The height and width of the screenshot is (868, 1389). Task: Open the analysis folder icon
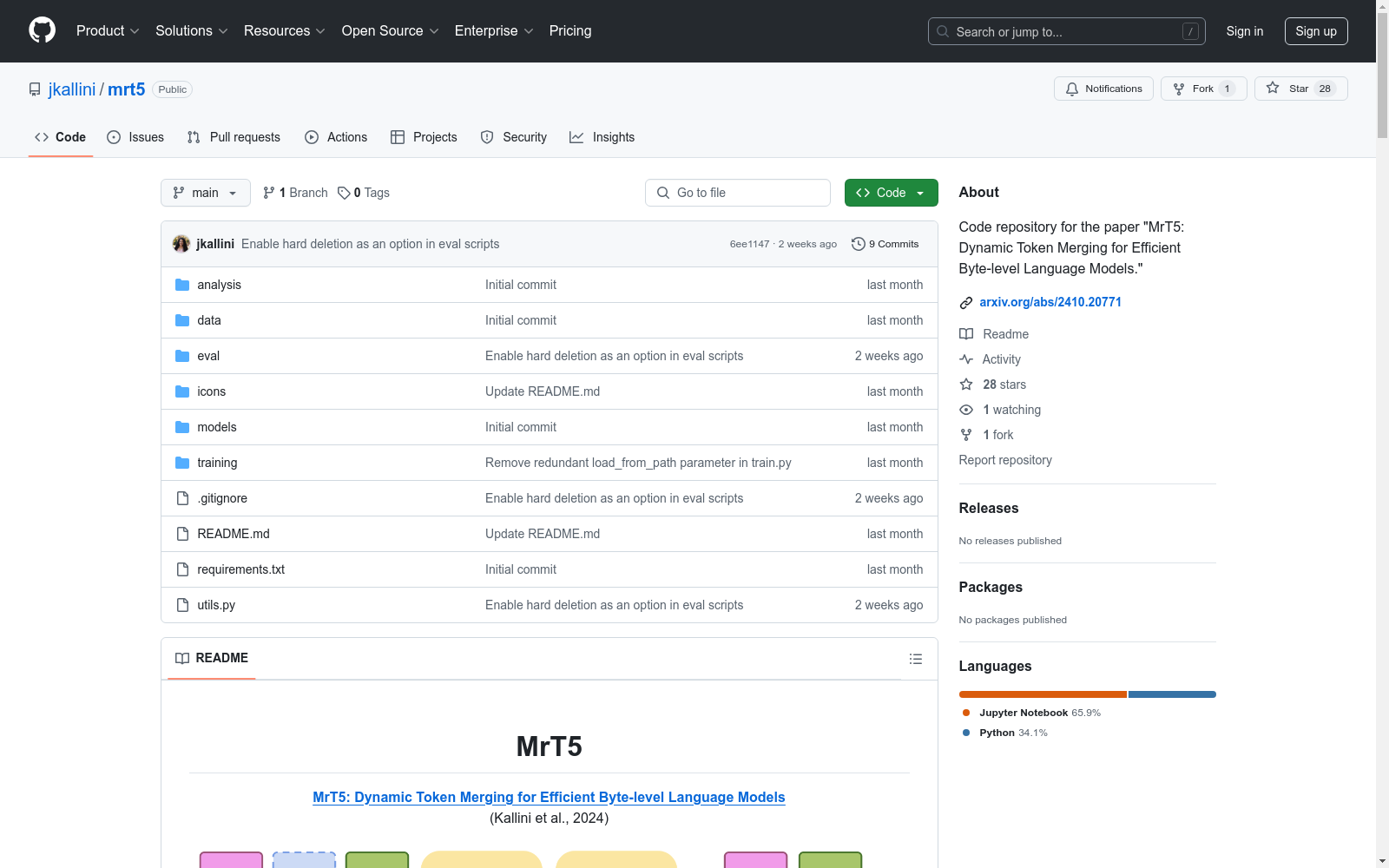[182, 285]
